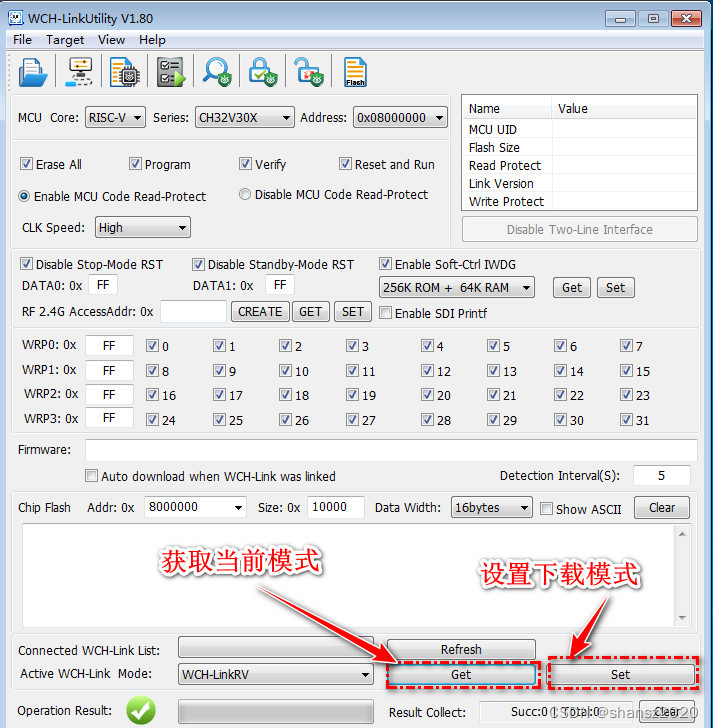This screenshot has height=728, width=713.
Task: Toggle write-protect sector 0 checkbox
Action: tap(152, 345)
